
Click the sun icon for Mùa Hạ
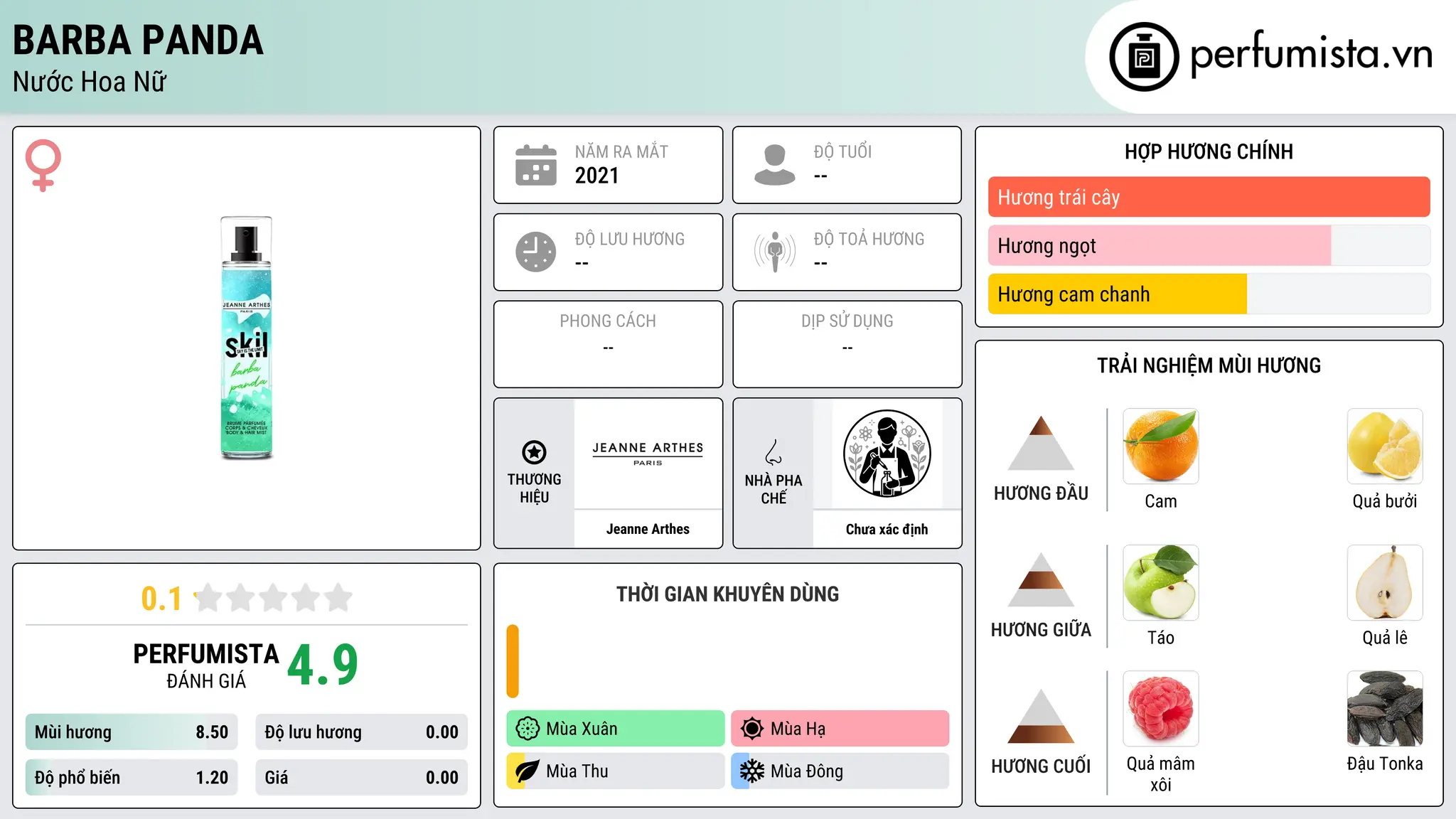(752, 729)
